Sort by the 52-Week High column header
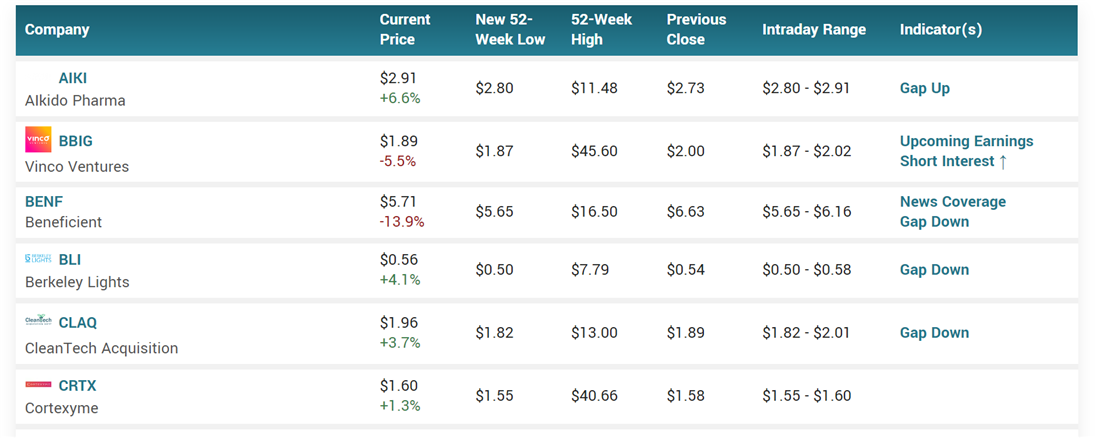Image resolution: width=1100 pixels, height=438 pixels. tap(602, 30)
